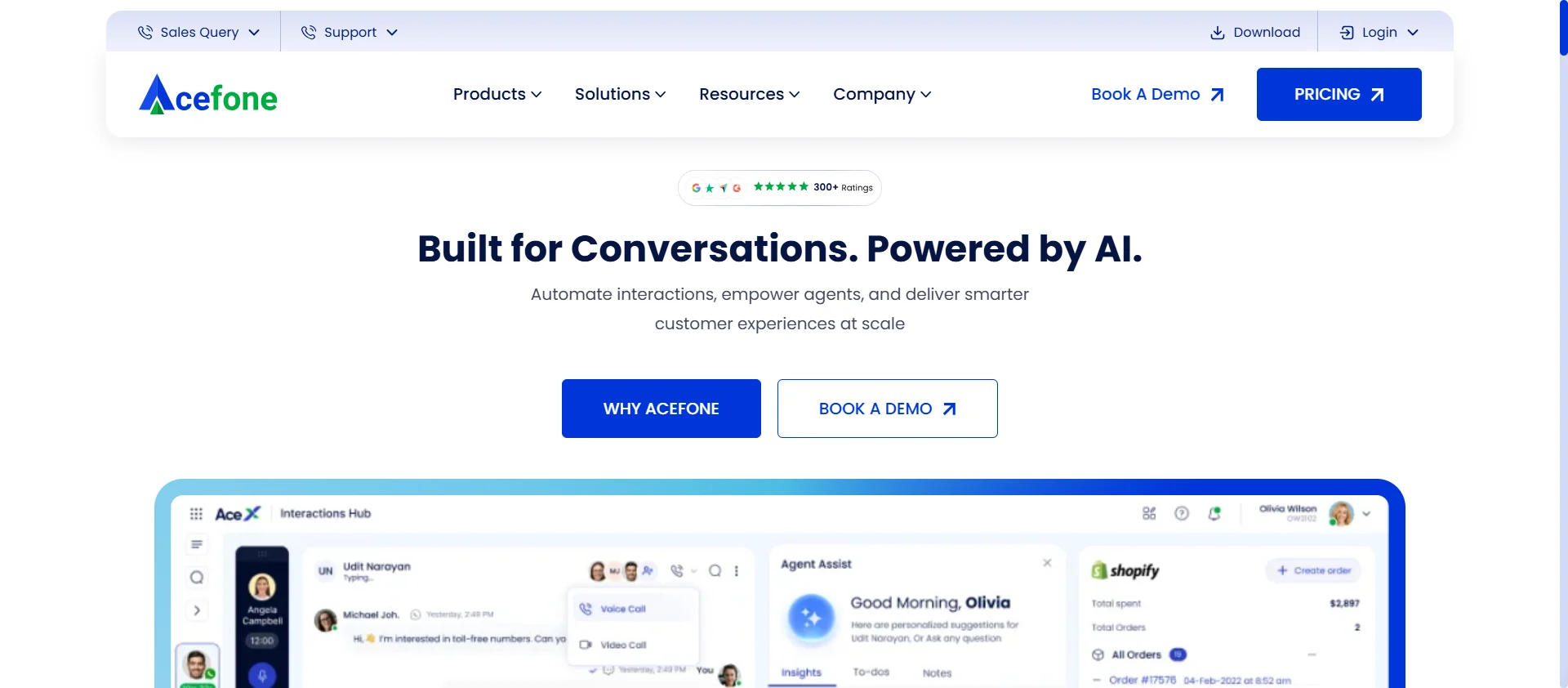Switch to the Notes tab
The width and height of the screenshot is (1568, 688).
coord(937,673)
